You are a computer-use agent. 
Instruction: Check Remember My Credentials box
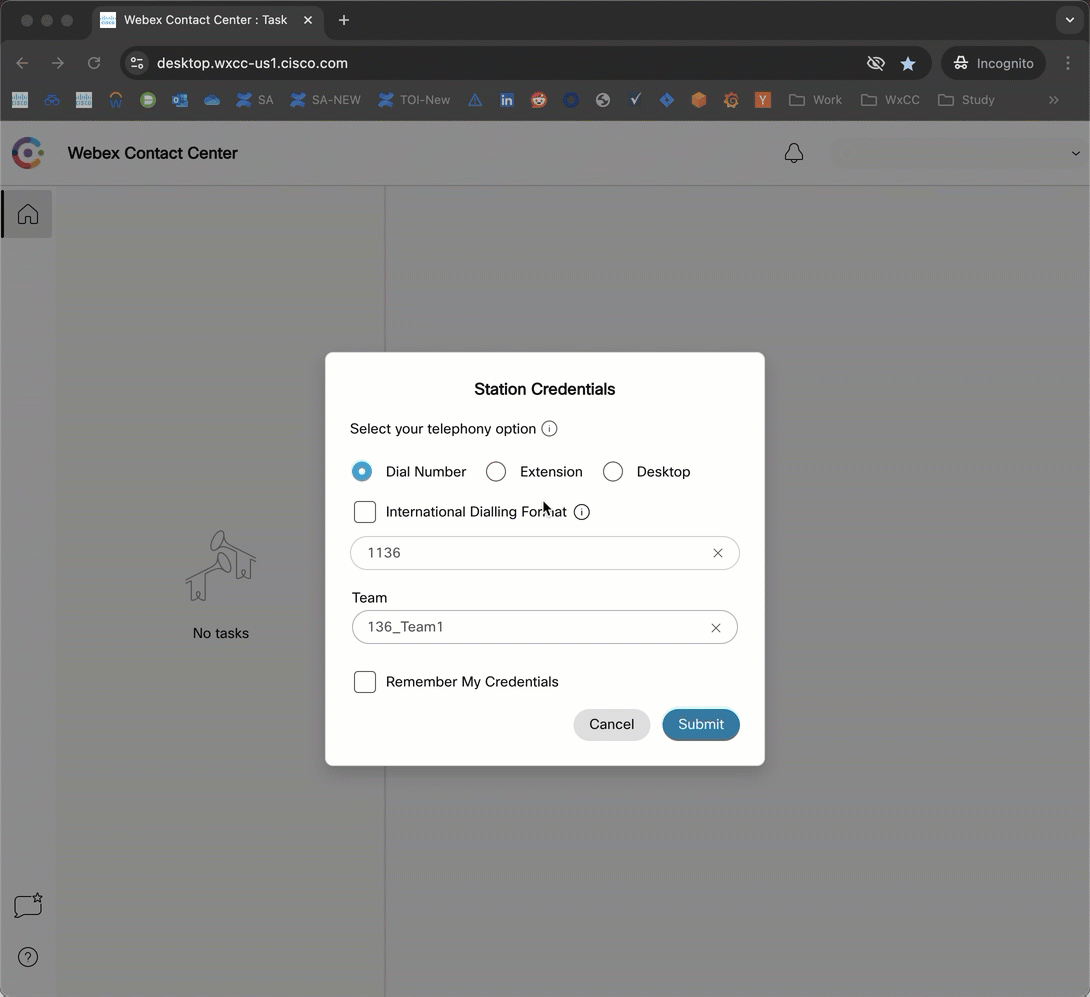365,682
